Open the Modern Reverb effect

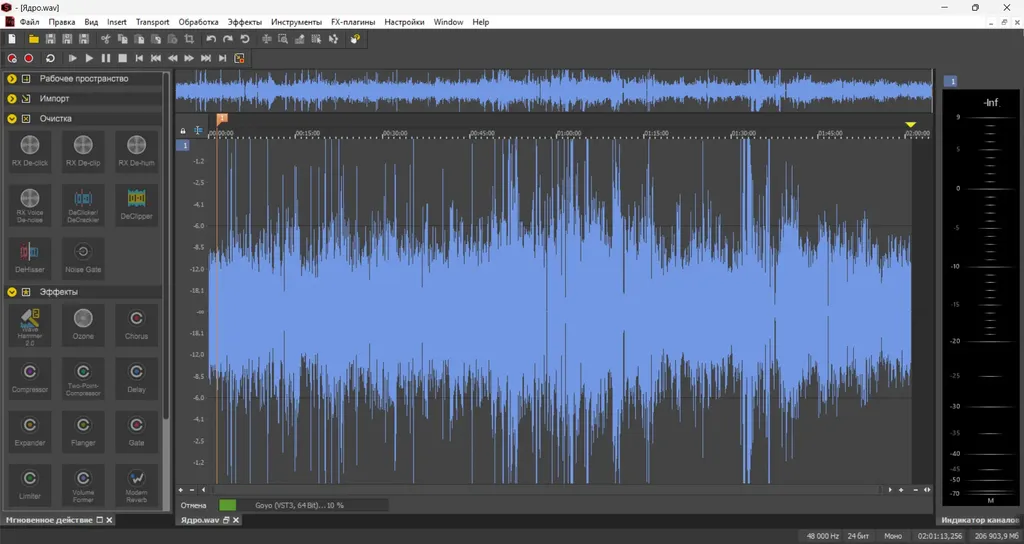click(x=136, y=485)
